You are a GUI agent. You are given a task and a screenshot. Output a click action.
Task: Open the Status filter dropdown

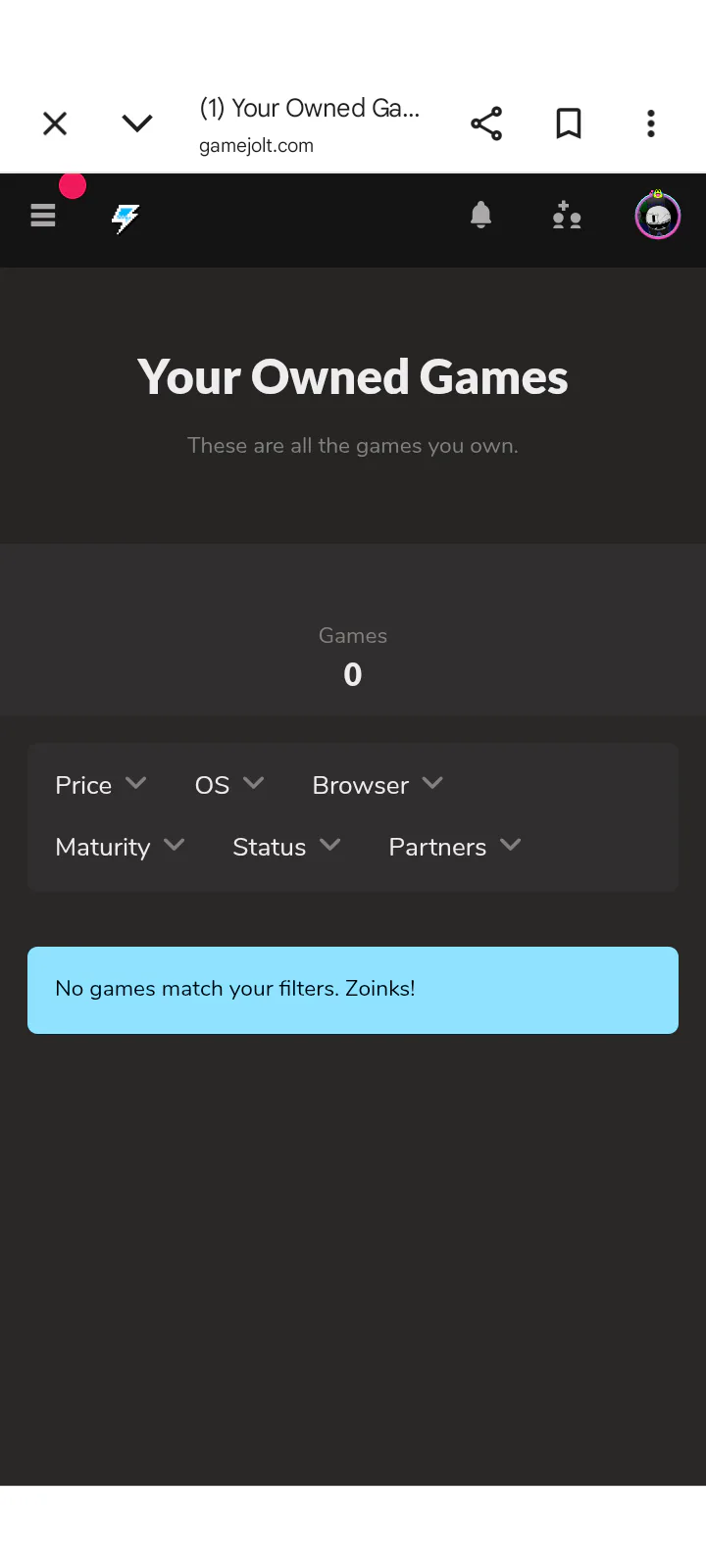(x=286, y=847)
